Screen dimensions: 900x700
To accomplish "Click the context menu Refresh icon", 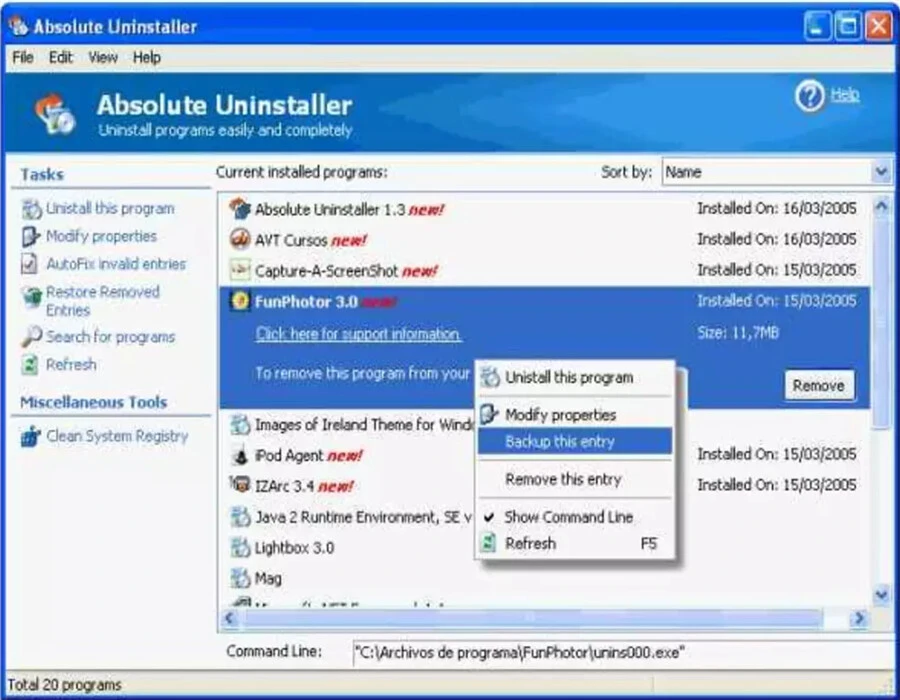I will pyautogui.click(x=488, y=543).
